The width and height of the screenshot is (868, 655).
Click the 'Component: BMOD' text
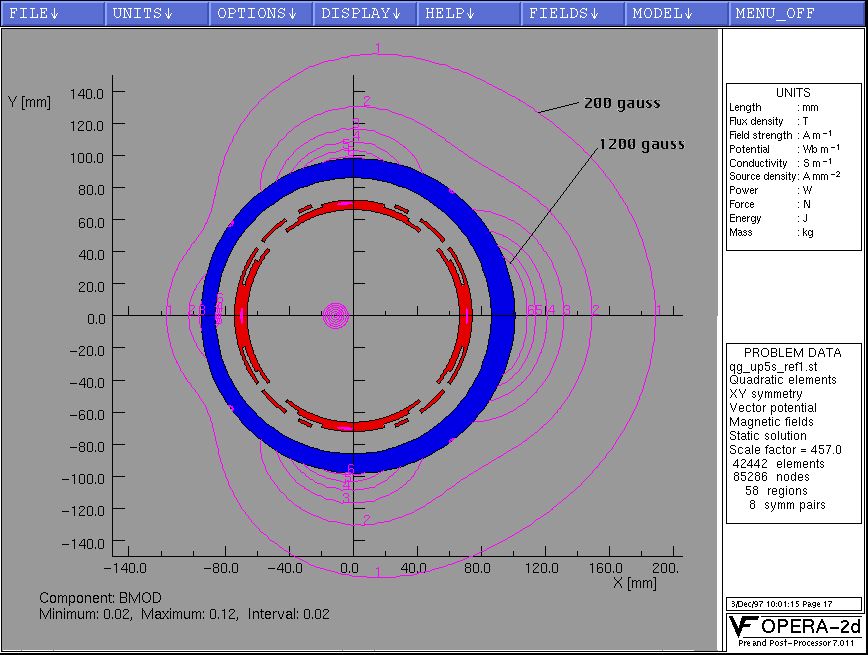(100, 598)
